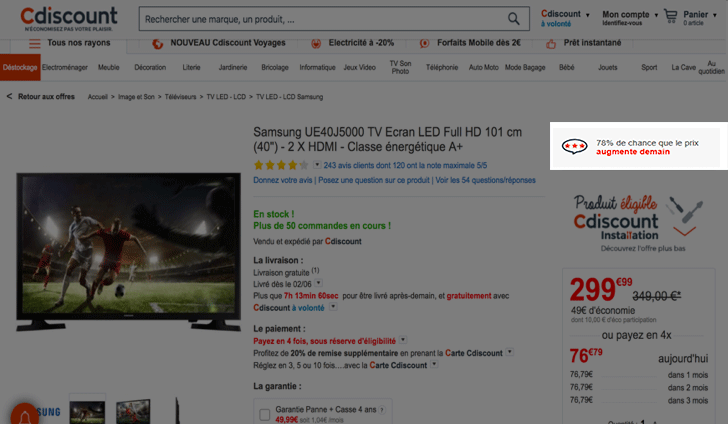This screenshot has height=424, width=728.
Task: Expand the rating details dropdown next to stars
Action: coord(317,165)
